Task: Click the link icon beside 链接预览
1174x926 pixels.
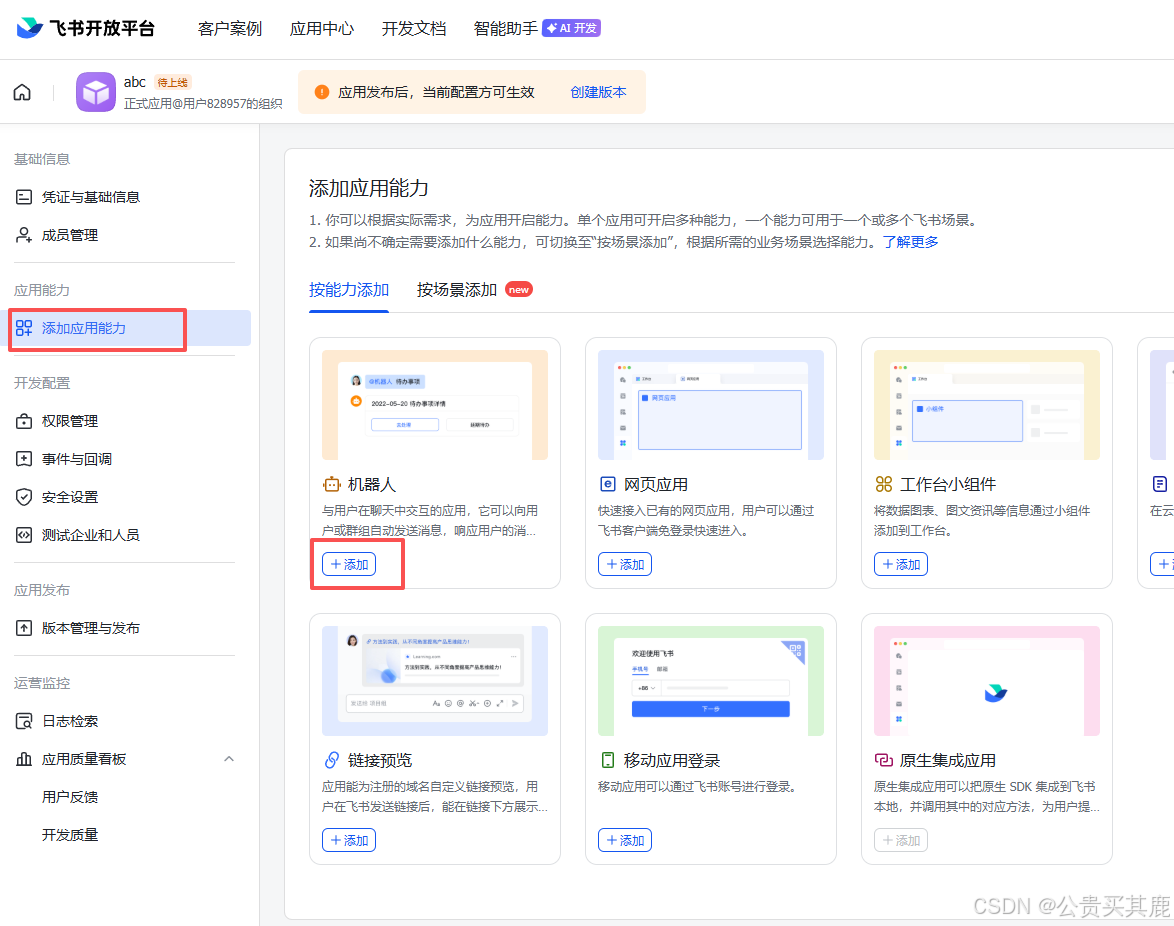Action: pyautogui.click(x=331, y=760)
